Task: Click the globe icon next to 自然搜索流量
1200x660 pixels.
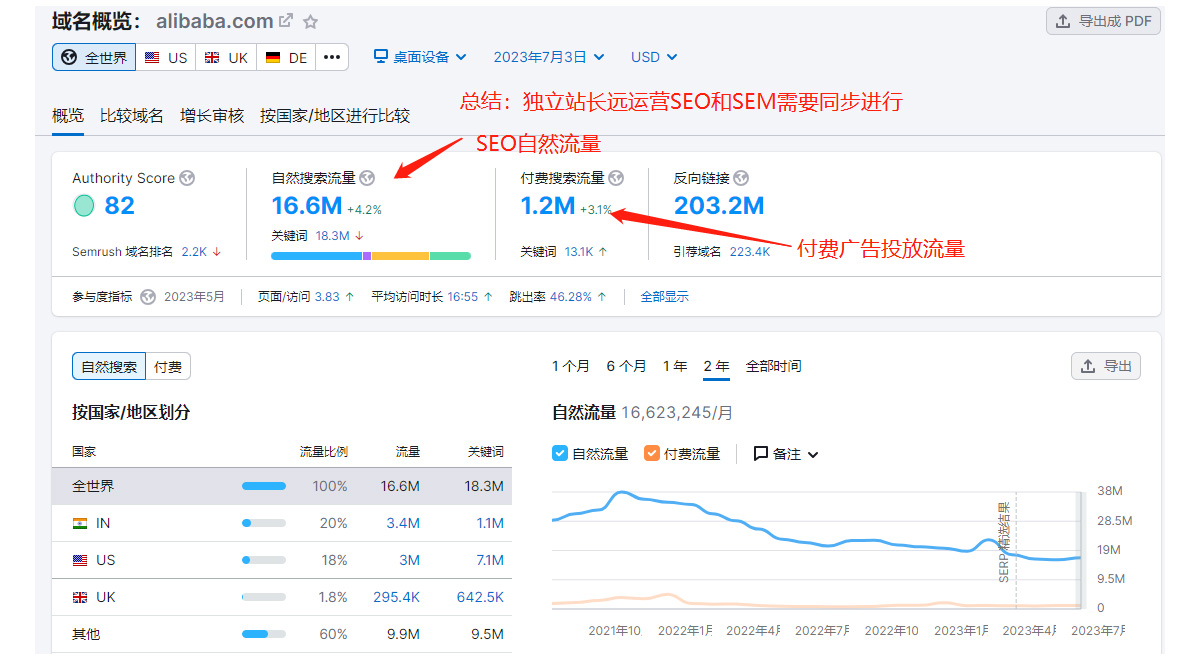Action: pyautogui.click(x=367, y=178)
